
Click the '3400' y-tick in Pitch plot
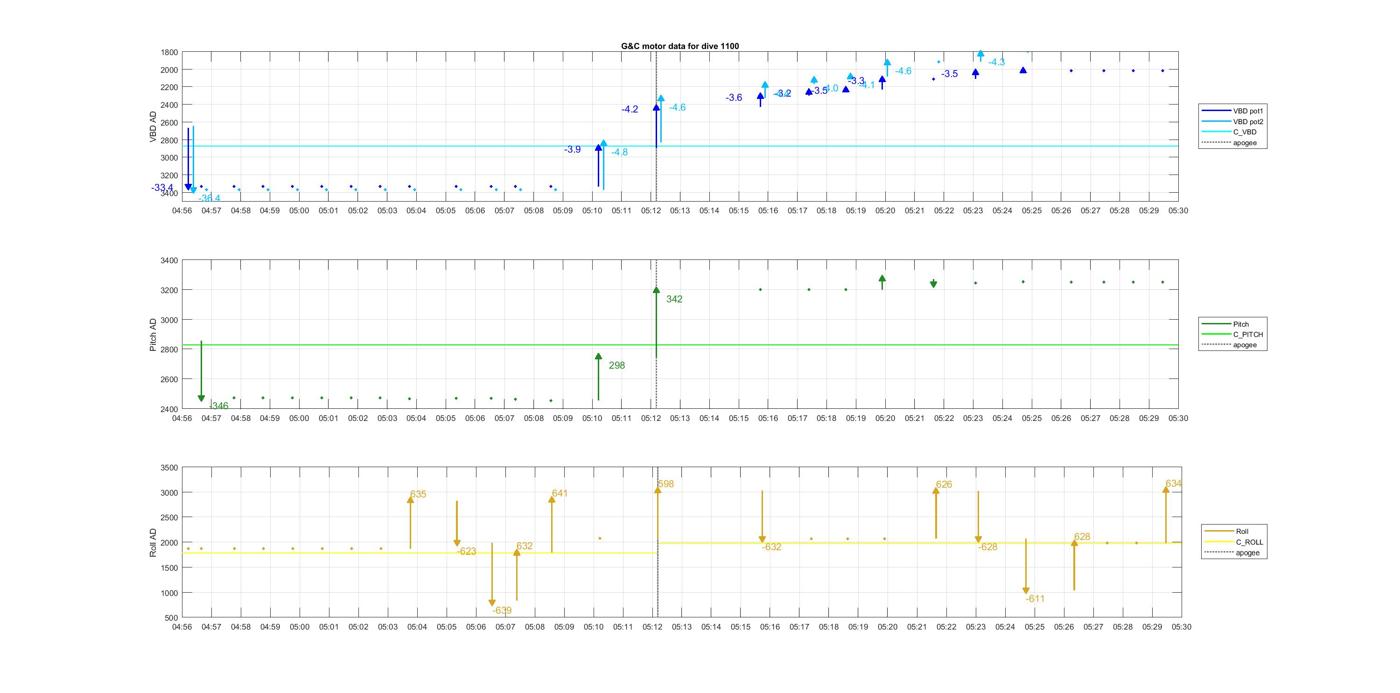[x=169, y=260]
